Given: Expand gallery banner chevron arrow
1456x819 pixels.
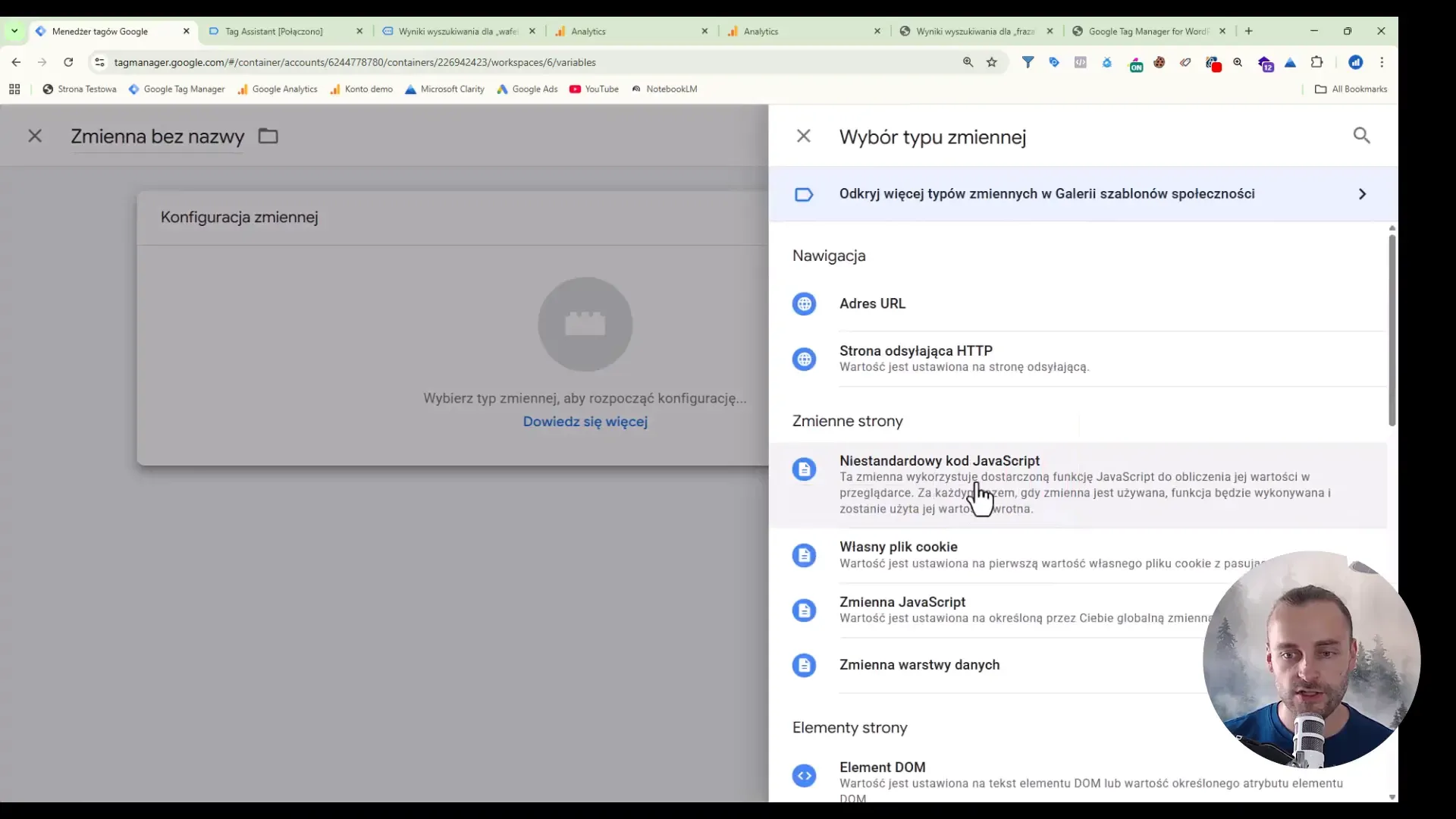Looking at the screenshot, I should tap(1363, 194).
